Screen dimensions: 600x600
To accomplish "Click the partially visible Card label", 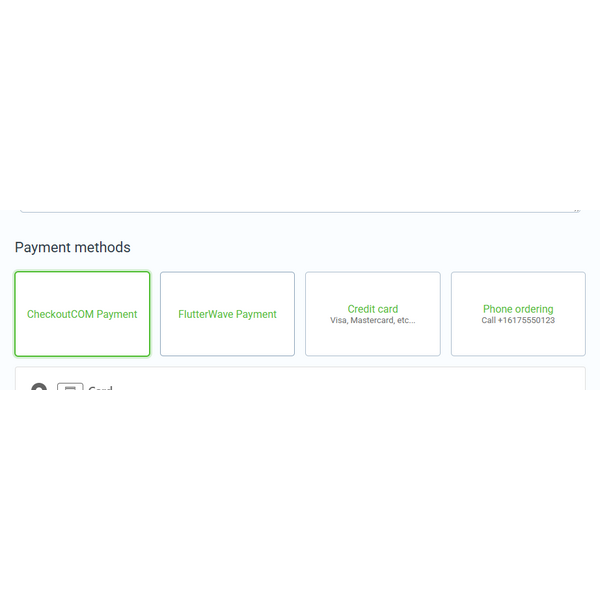I will pyautogui.click(x=100, y=388).
